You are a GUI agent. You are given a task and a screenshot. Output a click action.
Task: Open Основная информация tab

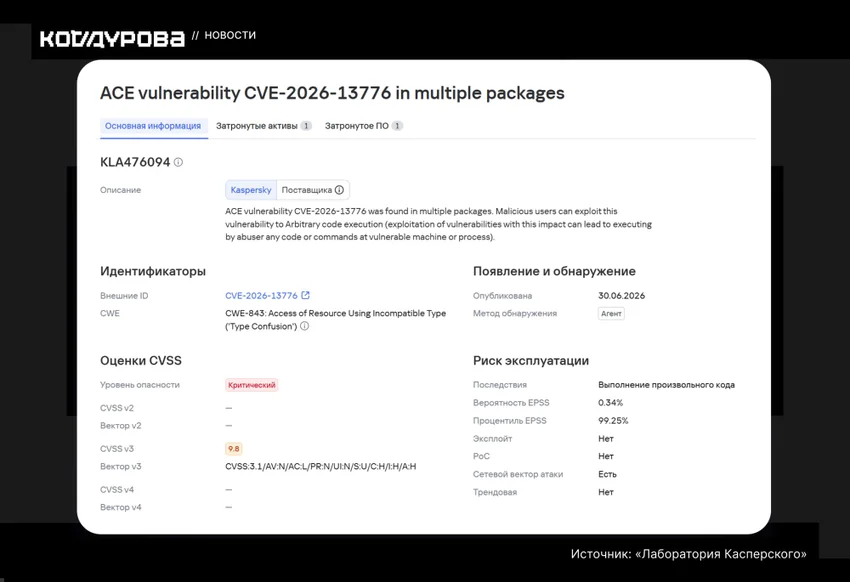click(x=153, y=126)
